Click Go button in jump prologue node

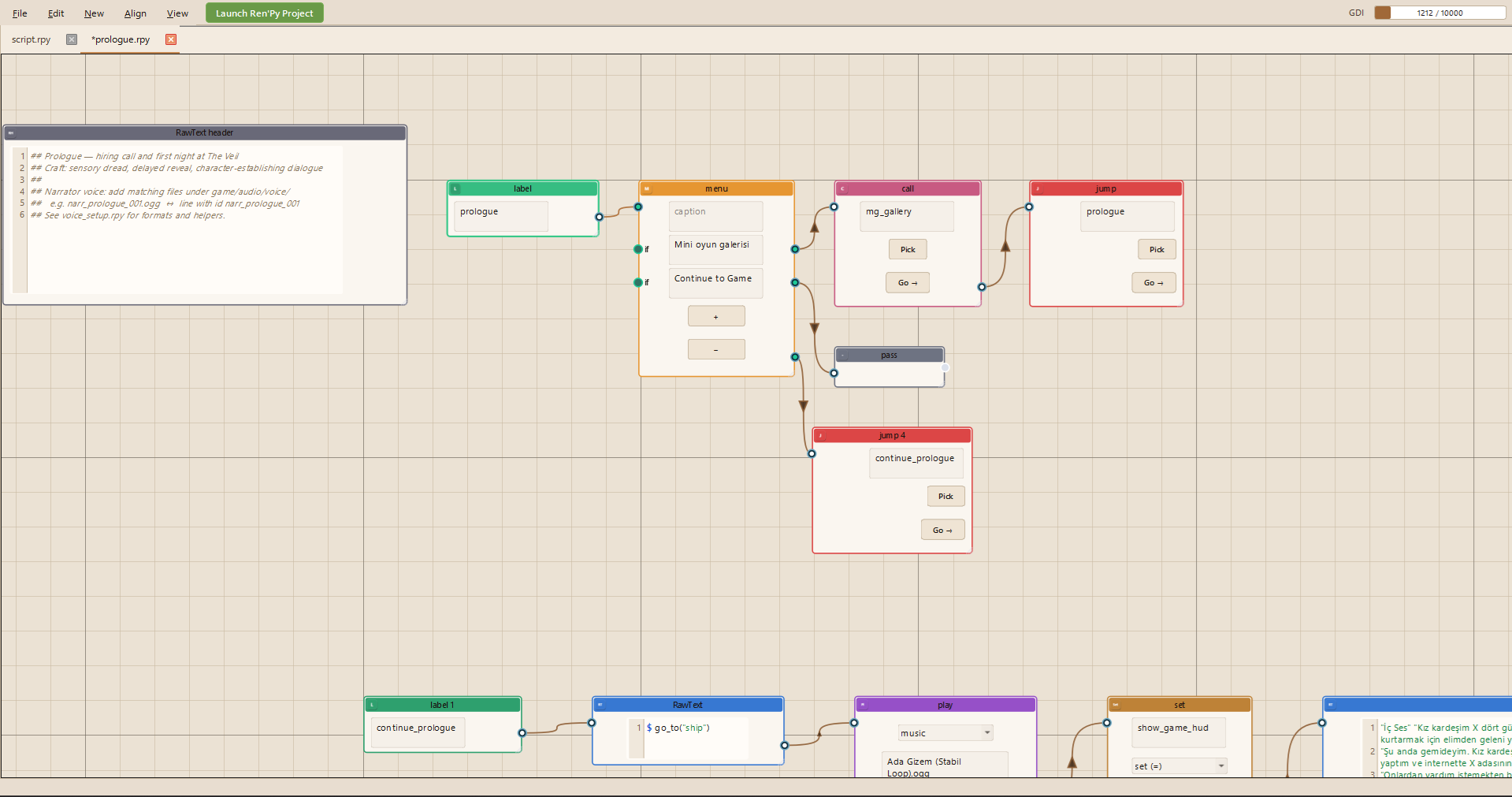[1154, 283]
